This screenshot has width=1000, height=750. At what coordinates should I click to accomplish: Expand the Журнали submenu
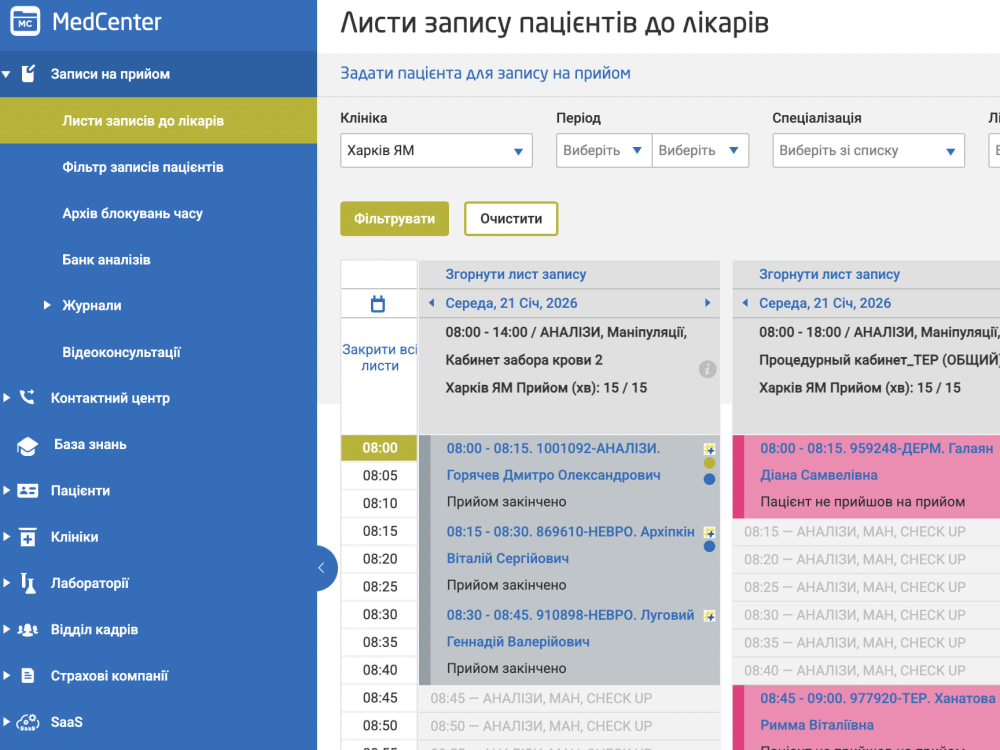tap(47, 305)
